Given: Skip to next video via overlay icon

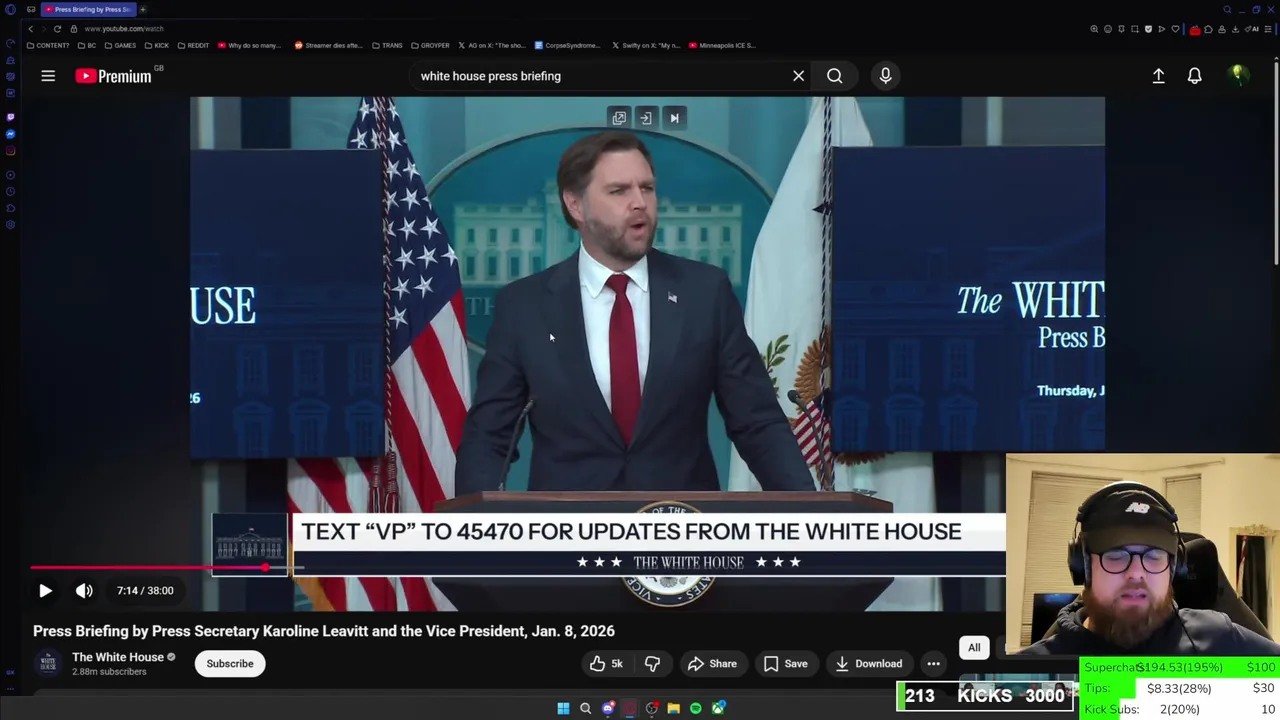Looking at the screenshot, I should [x=674, y=118].
